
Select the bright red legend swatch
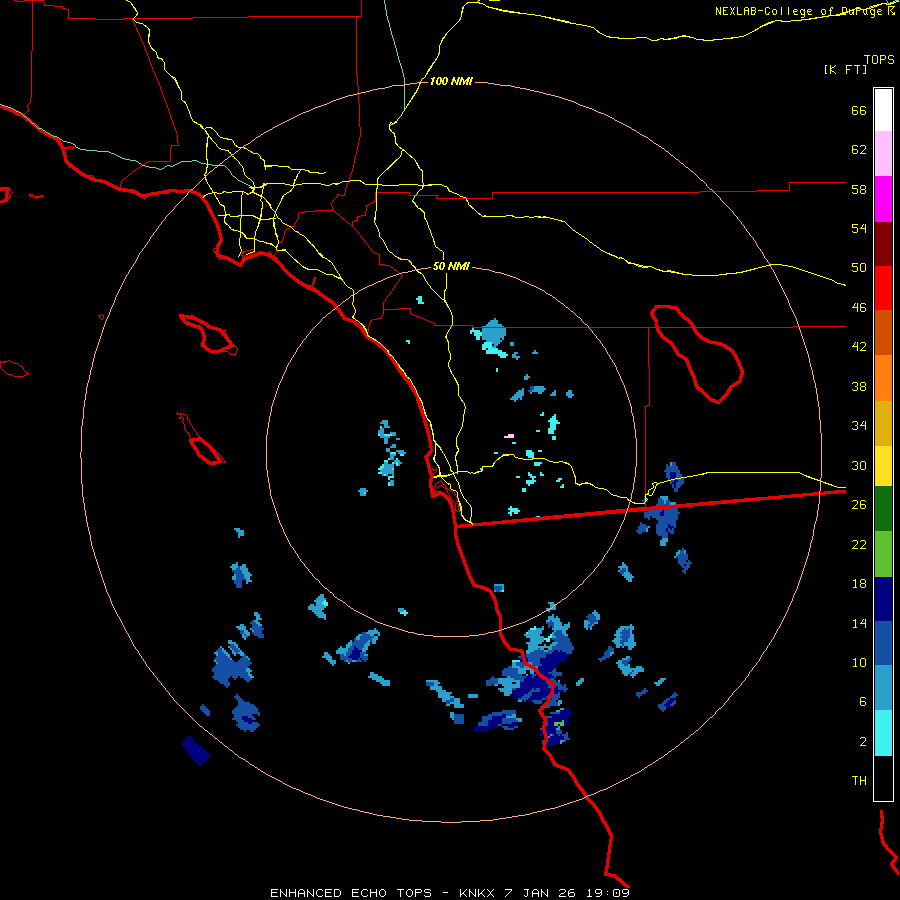click(x=883, y=288)
